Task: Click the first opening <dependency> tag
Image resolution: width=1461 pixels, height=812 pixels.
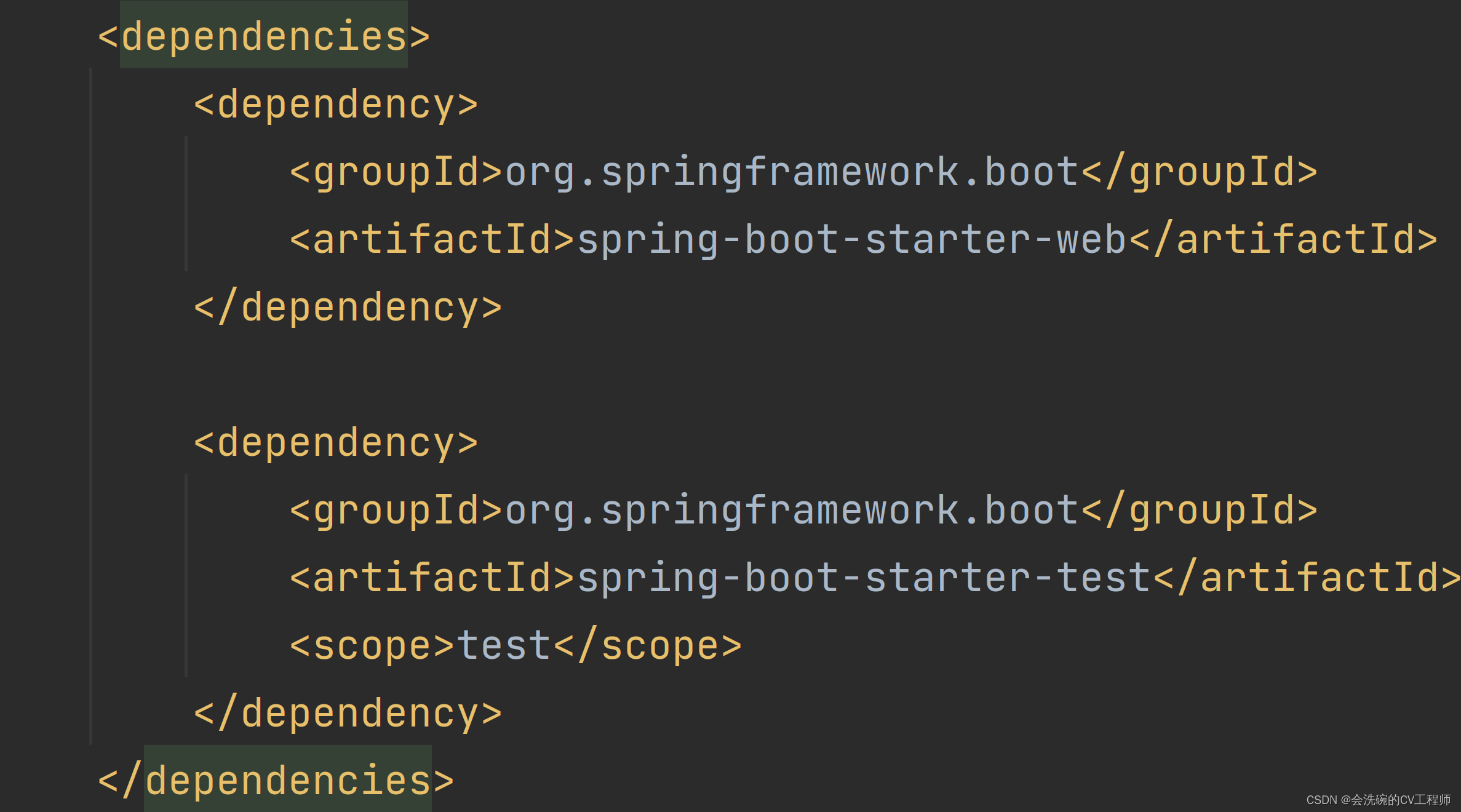Action: pos(336,105)
